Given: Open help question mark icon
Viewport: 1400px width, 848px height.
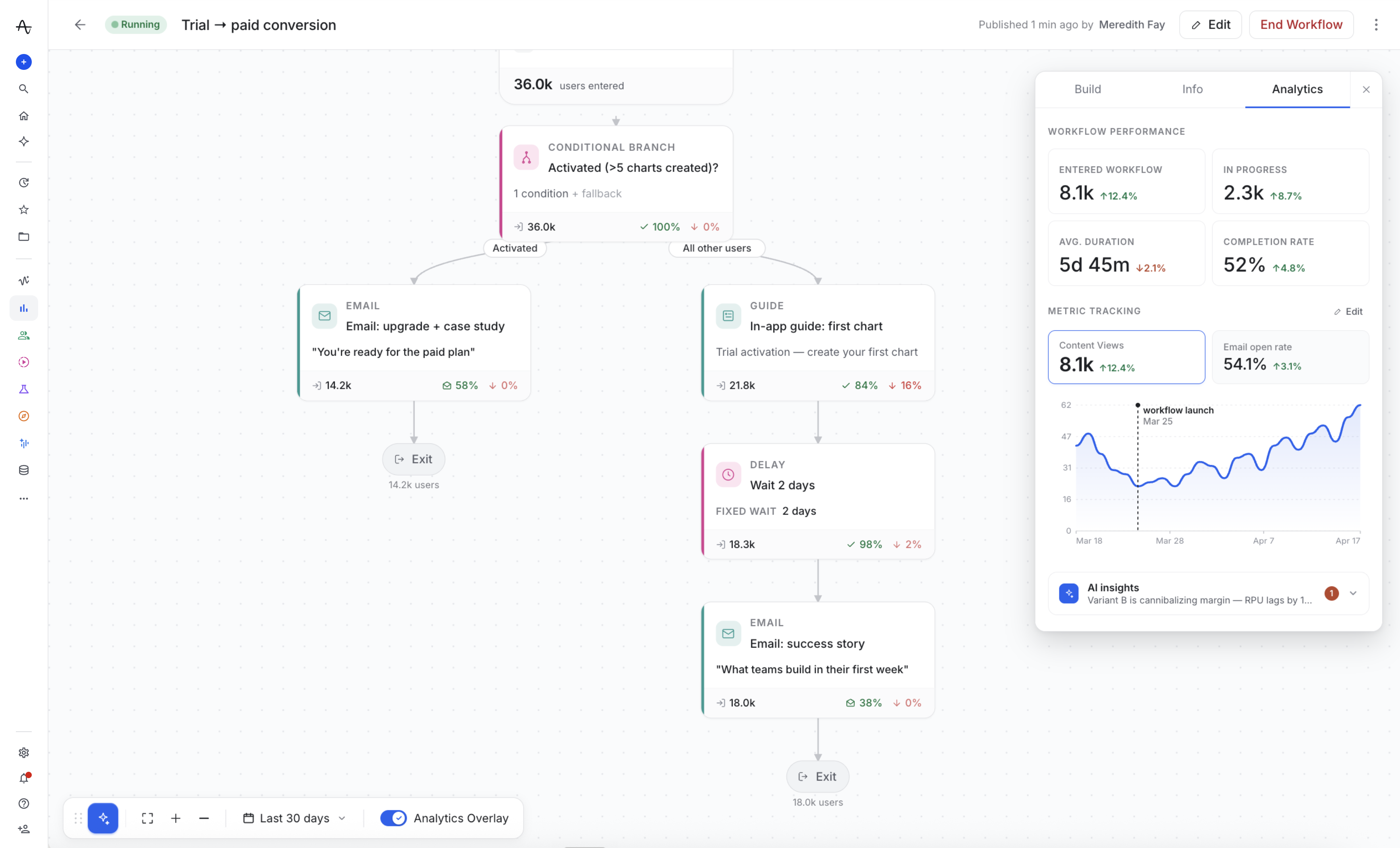Looking at the screenshot, I should 24,804.
